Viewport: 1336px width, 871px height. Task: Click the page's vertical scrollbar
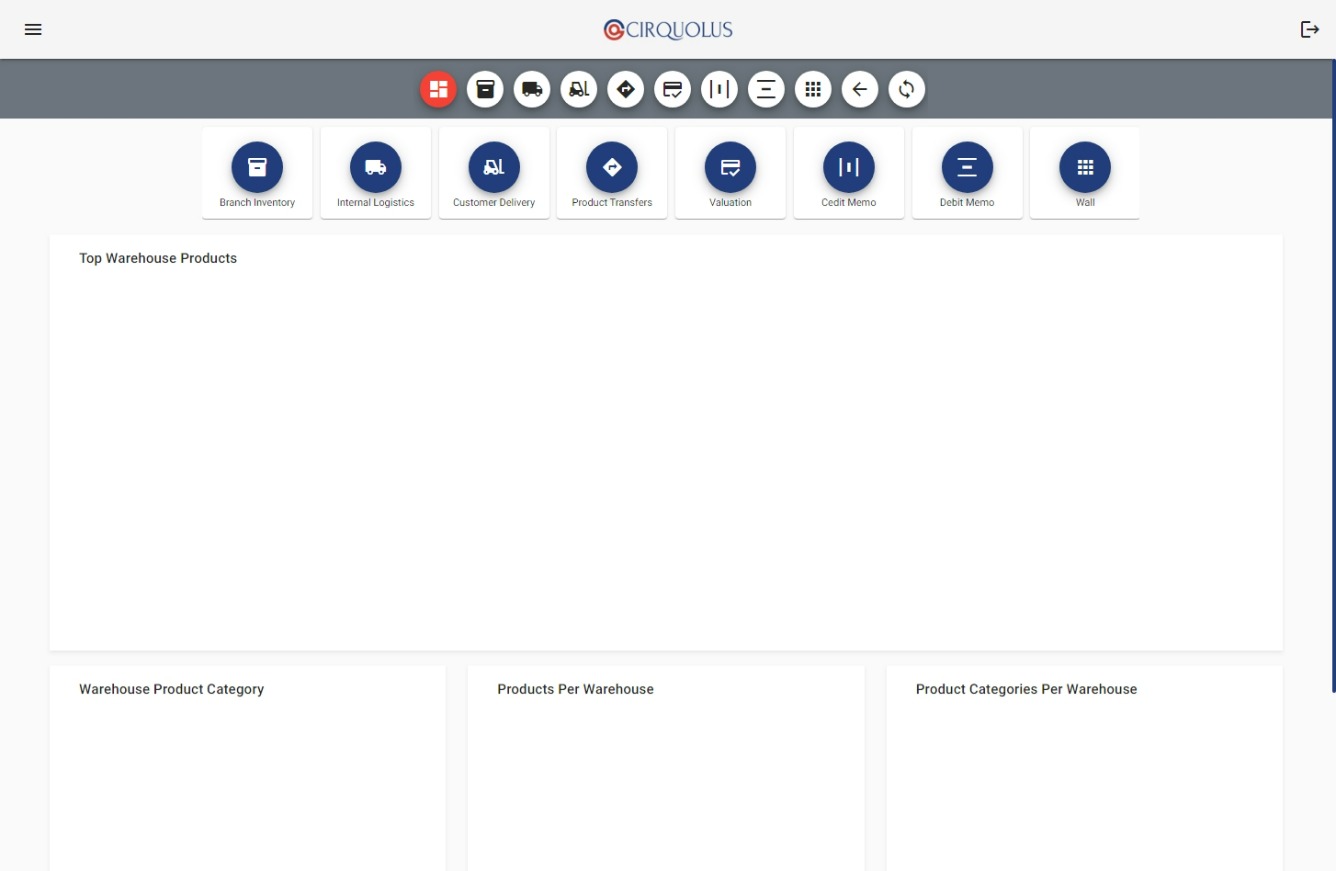click(x=1333, y=376)
